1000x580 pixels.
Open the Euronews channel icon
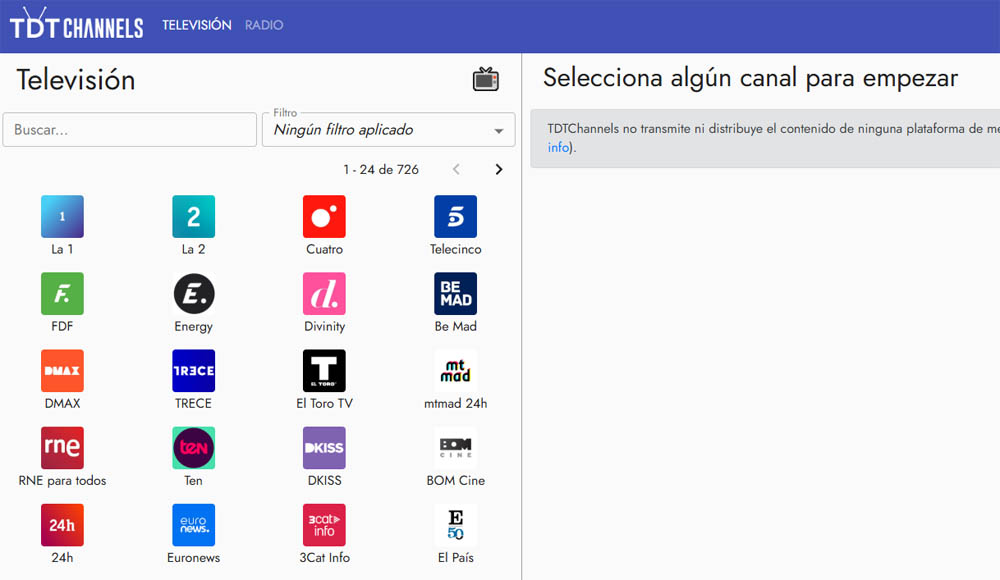click(x=193, y=525)
